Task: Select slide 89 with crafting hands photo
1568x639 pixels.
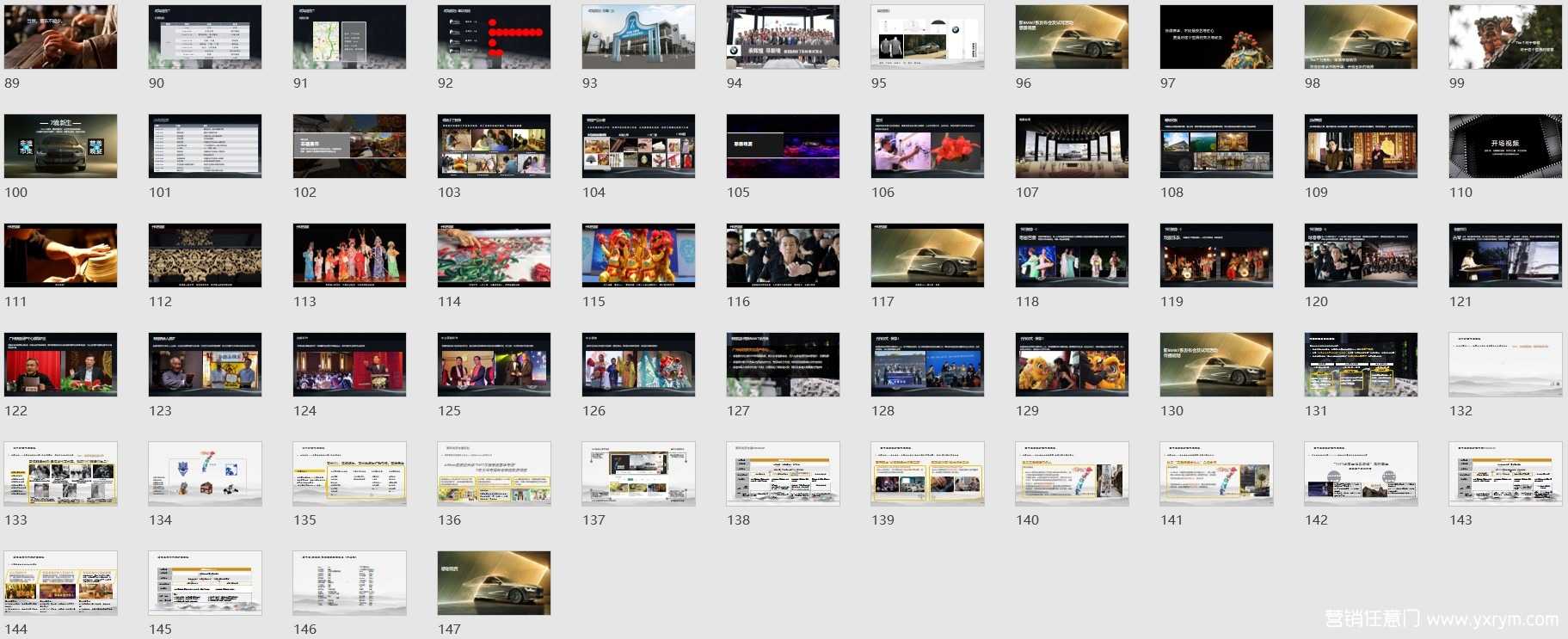Action: 60,37
